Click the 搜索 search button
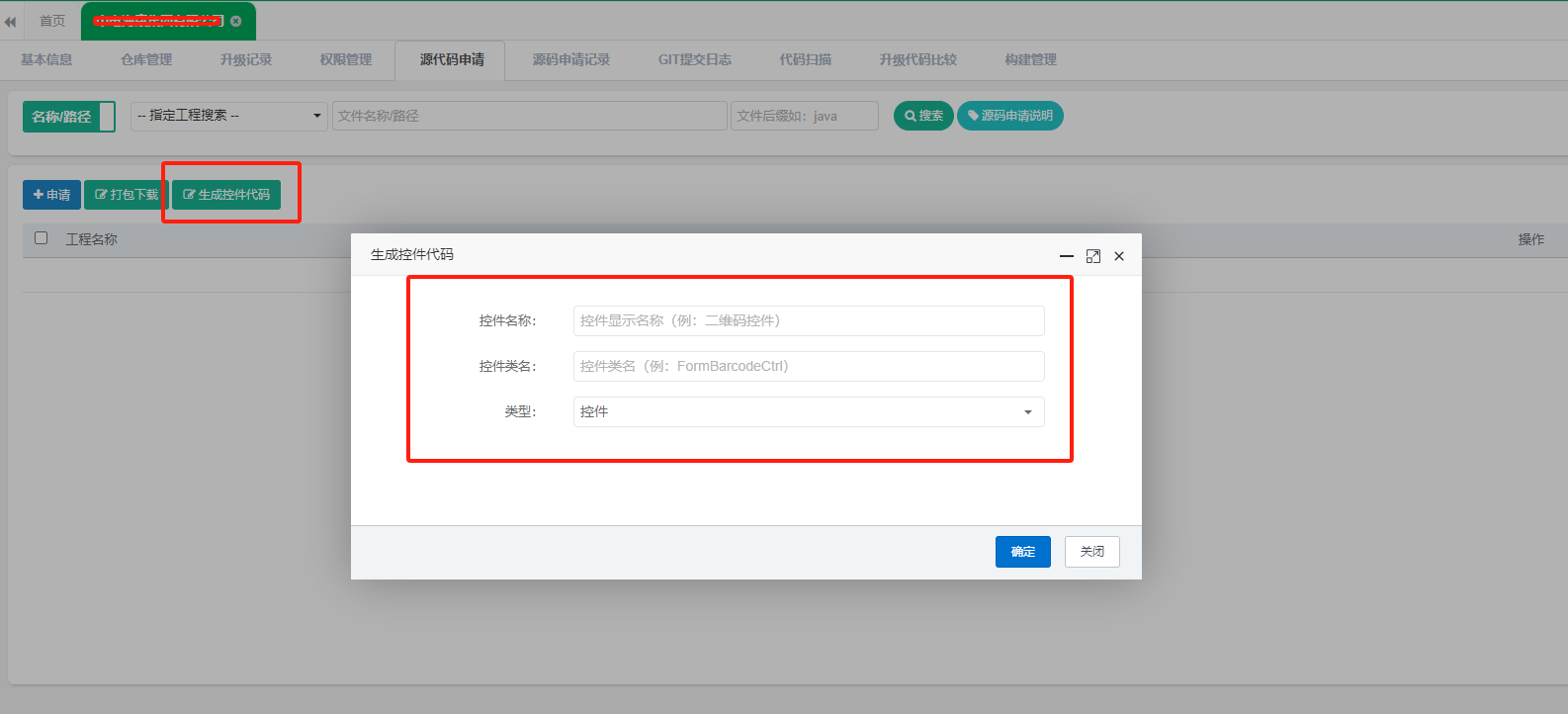The image size is (1568, 714). pyautogui.click(x=924, y=116)
